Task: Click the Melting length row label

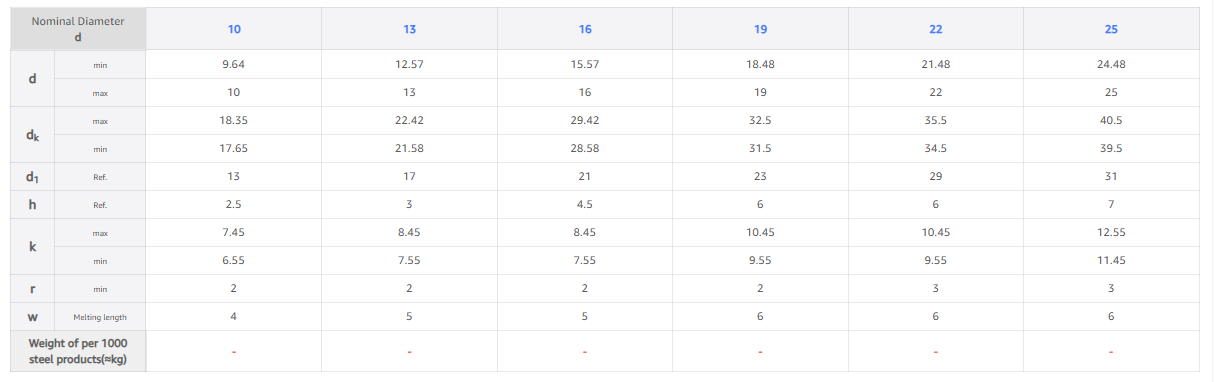Action: point(100,317)
